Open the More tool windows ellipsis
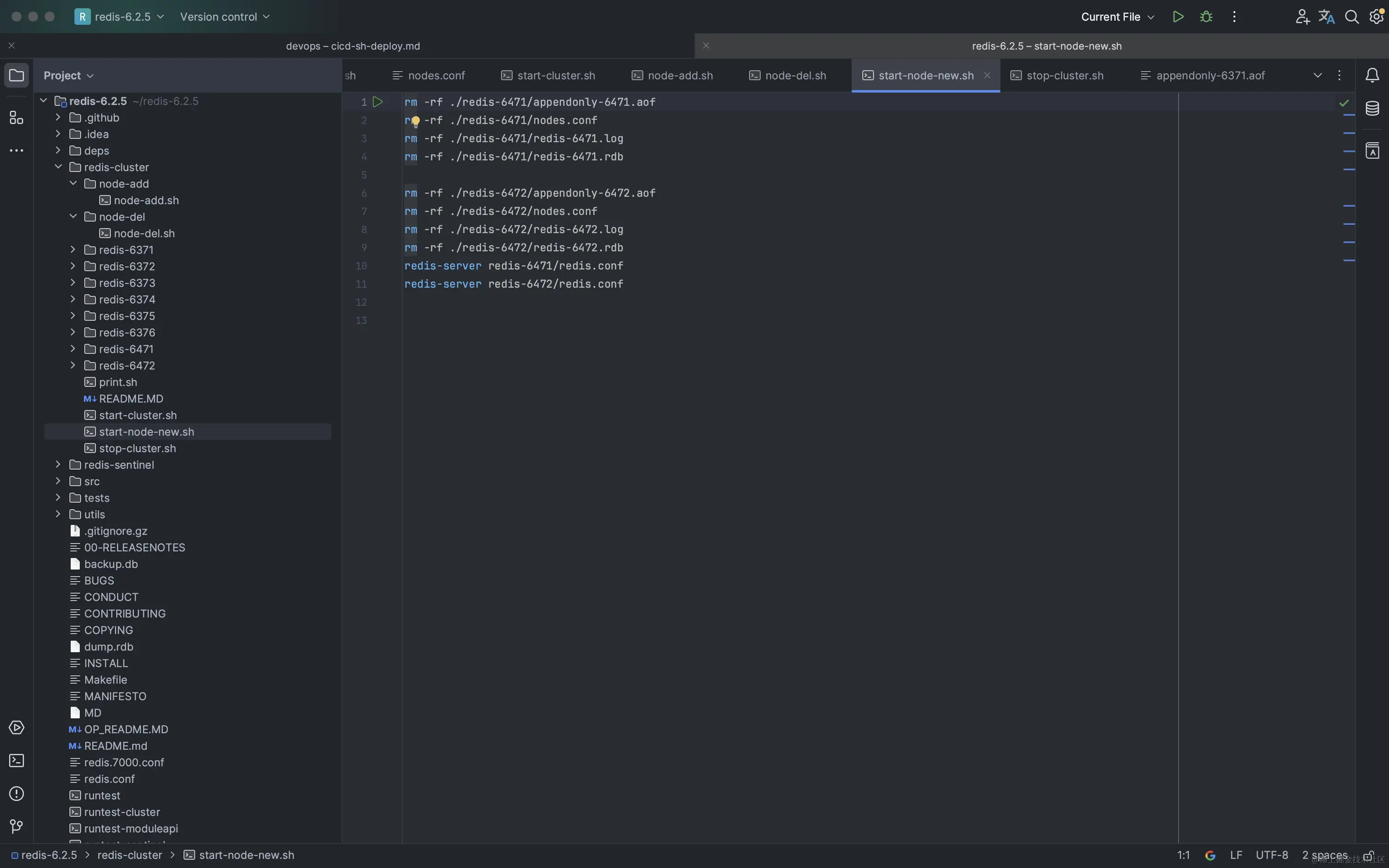This screenshot has height=868, width=1389. pyautogui.click(x=17, y=151)
